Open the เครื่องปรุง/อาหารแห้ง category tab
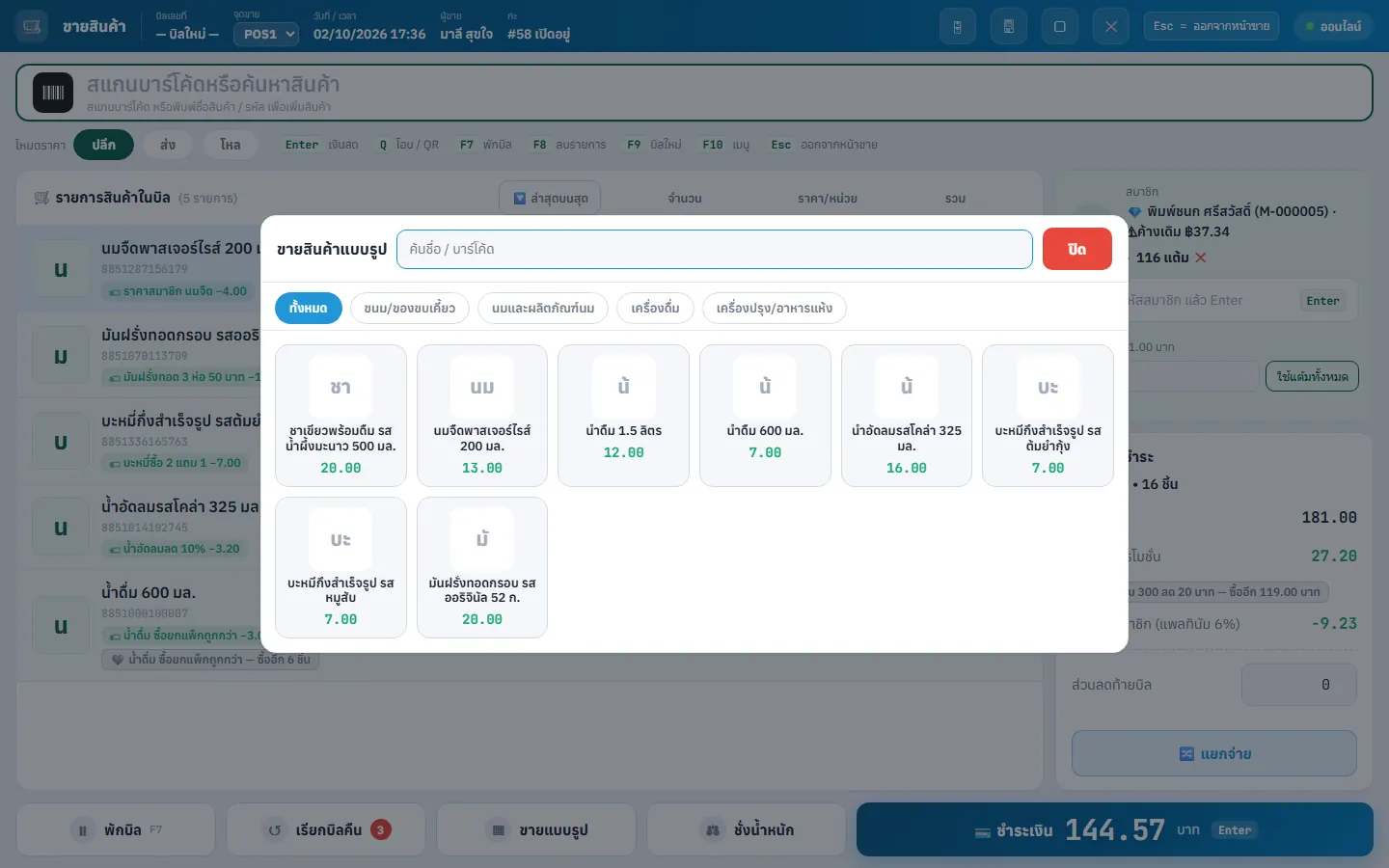Screen dimensions: 1389x868 pos(775,308)
